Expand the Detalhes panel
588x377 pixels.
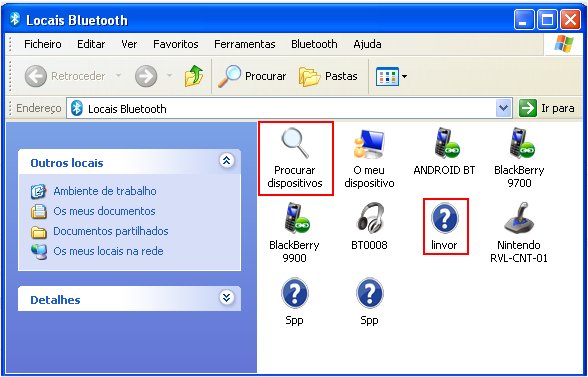[226, 298]
